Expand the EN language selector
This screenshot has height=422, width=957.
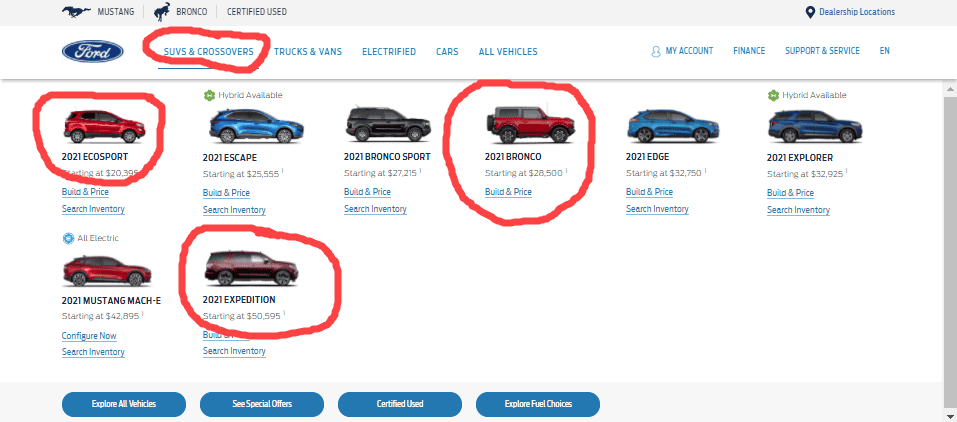[x=884, y=51]
